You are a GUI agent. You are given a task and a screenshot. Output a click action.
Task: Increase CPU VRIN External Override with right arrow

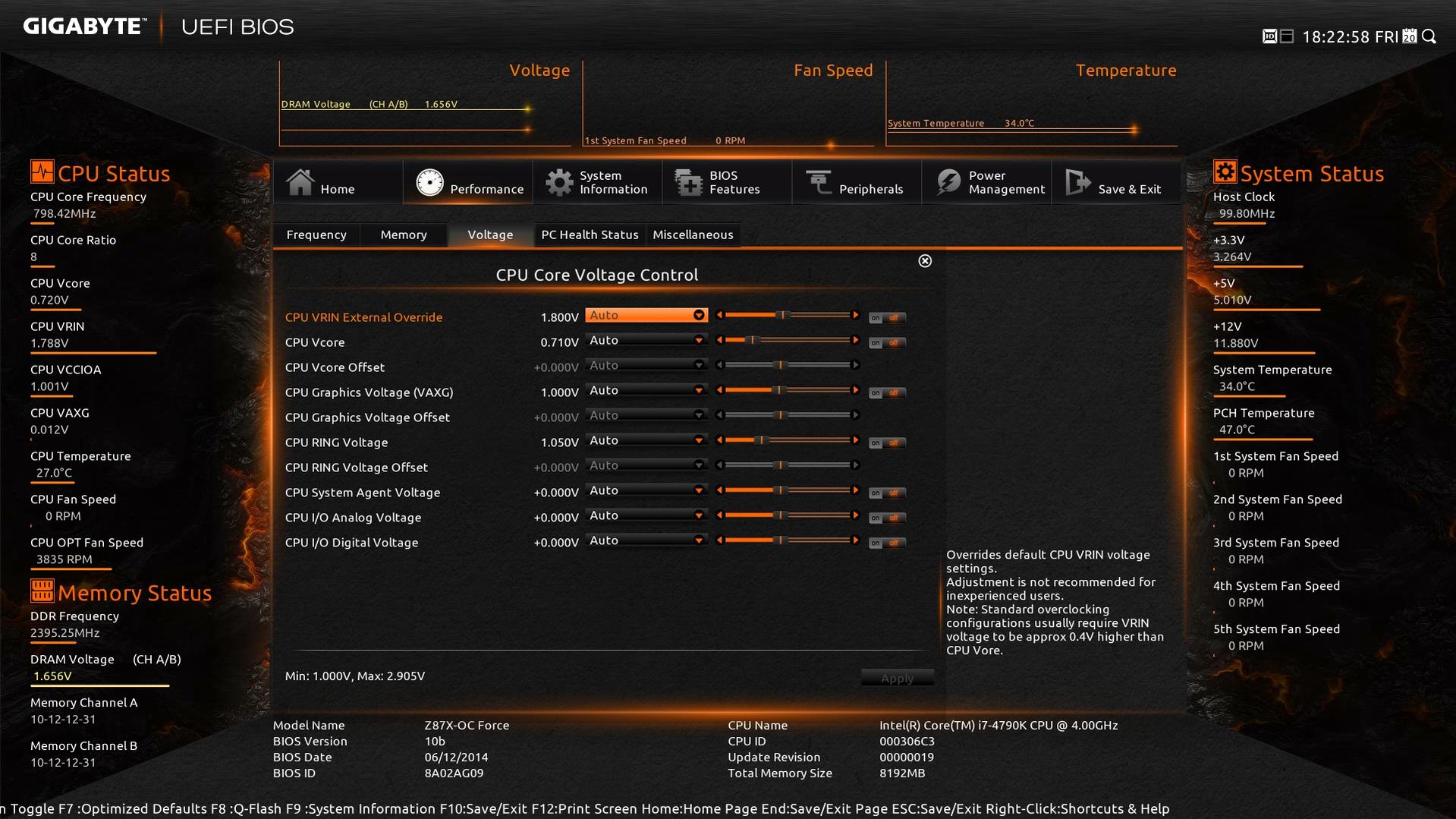pos(856,315)
